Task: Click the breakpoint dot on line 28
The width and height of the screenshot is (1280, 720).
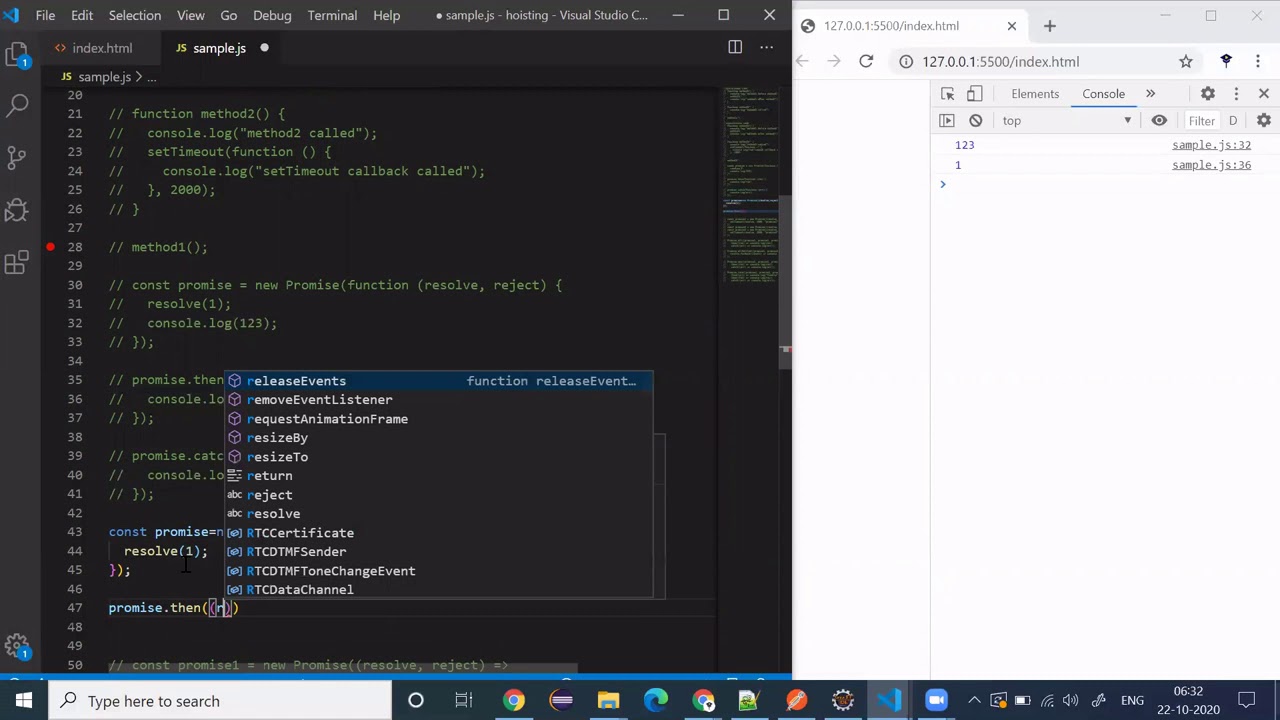Action: (50, 247)
